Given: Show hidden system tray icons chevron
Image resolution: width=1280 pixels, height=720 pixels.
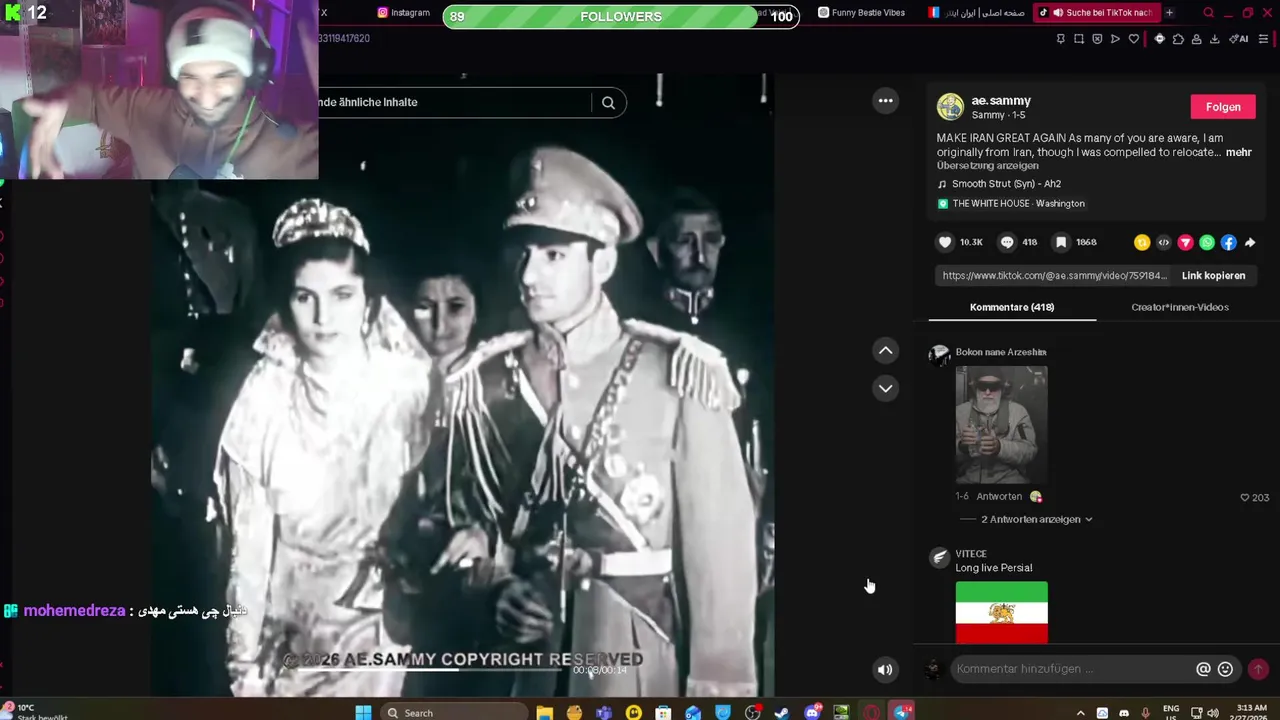Looking at the screenshot, I should click(x=1080, y=713).
